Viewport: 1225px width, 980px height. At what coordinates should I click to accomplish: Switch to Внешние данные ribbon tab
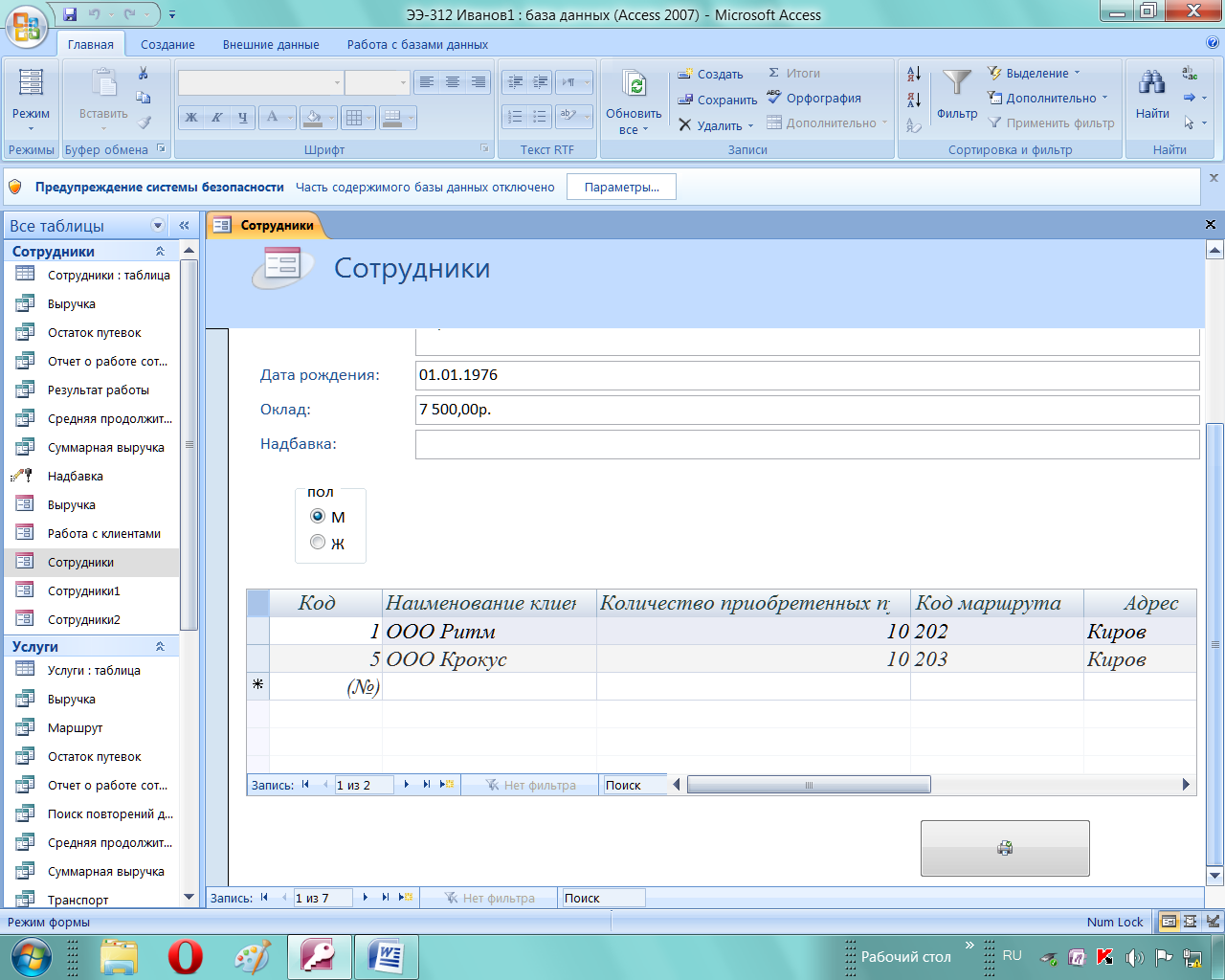pyautogui.click(x=271, y=44)
